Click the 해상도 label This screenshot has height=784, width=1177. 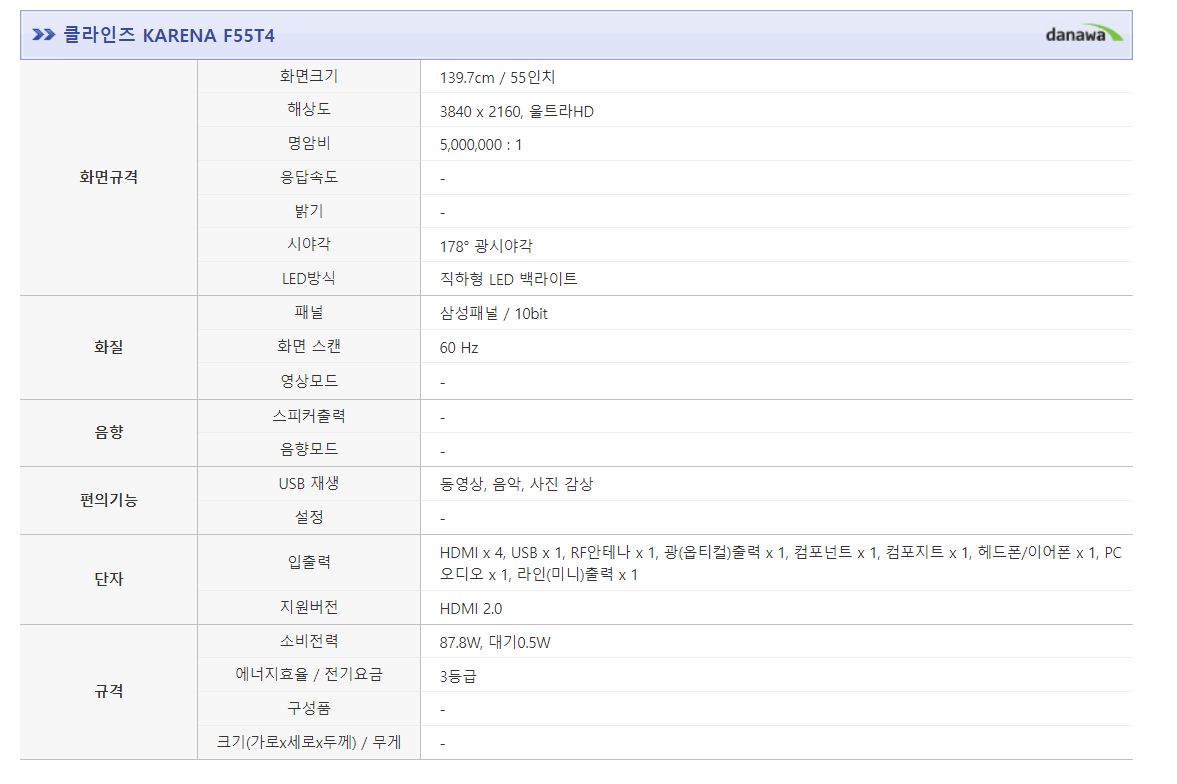[x=309, y=110]
